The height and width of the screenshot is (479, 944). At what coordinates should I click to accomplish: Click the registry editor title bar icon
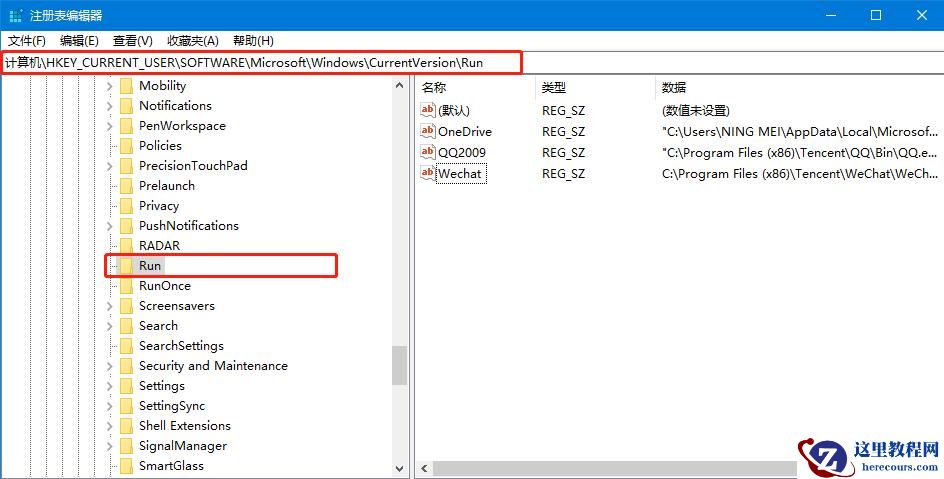click(x=16, y=16)
